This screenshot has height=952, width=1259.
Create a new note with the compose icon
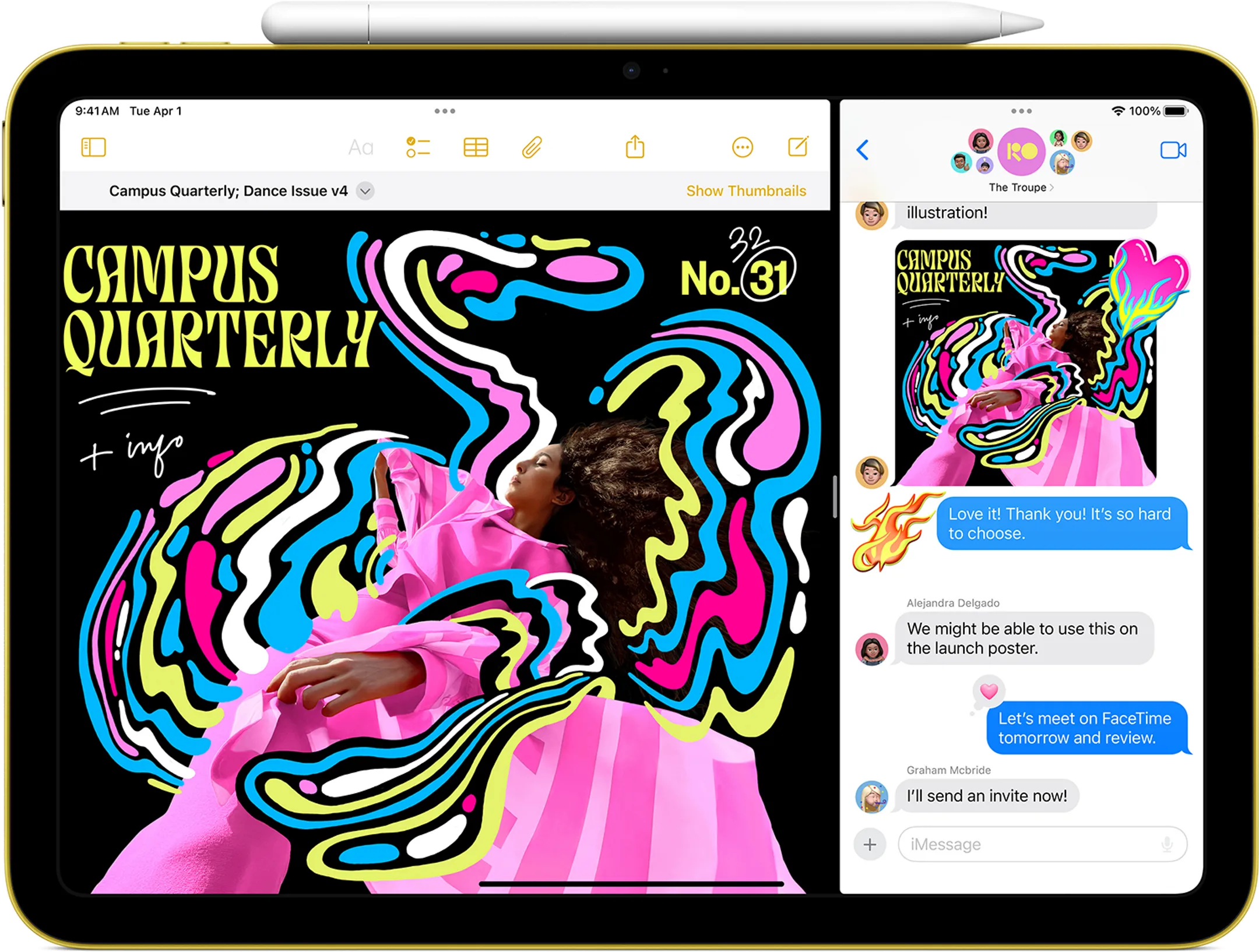(799, 147)
